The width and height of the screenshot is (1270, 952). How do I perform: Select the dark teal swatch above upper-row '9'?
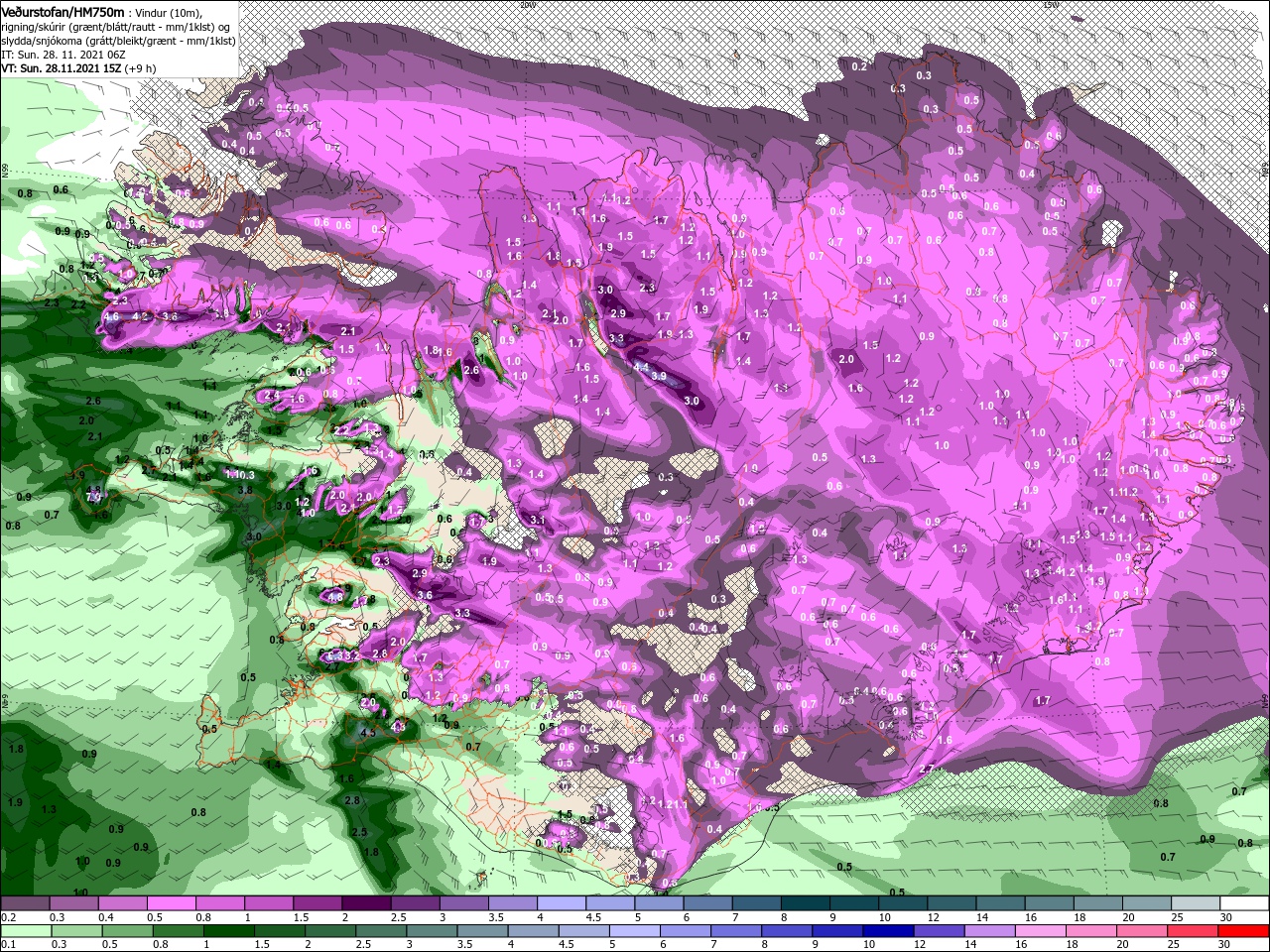pos(854,902)
